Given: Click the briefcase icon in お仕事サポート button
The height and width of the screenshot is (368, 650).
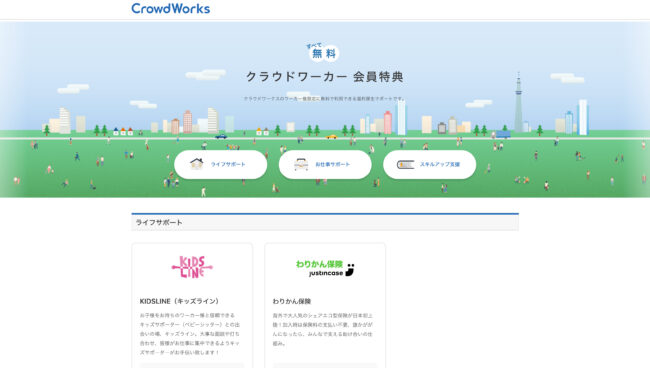Looking at the screenshot, I should (x=301, y=165).
